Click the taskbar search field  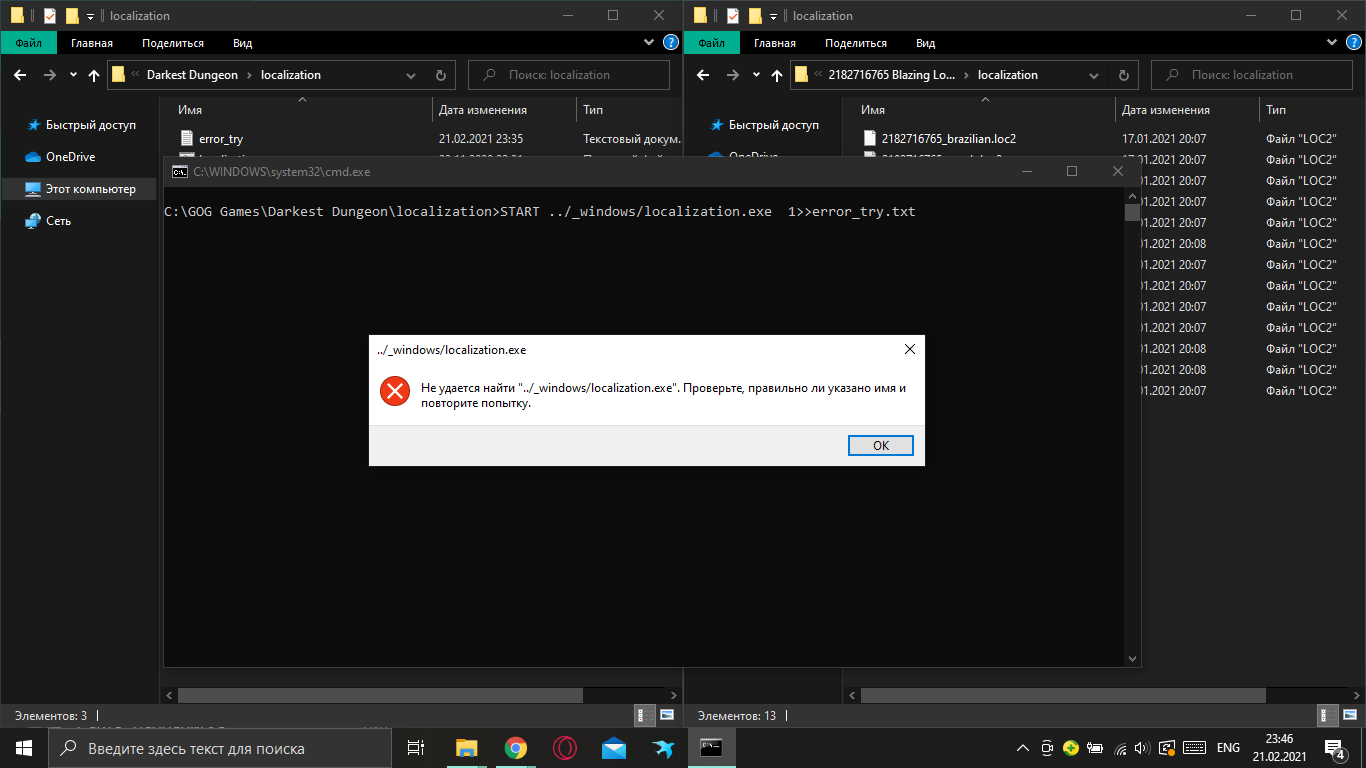click(220, 748)
